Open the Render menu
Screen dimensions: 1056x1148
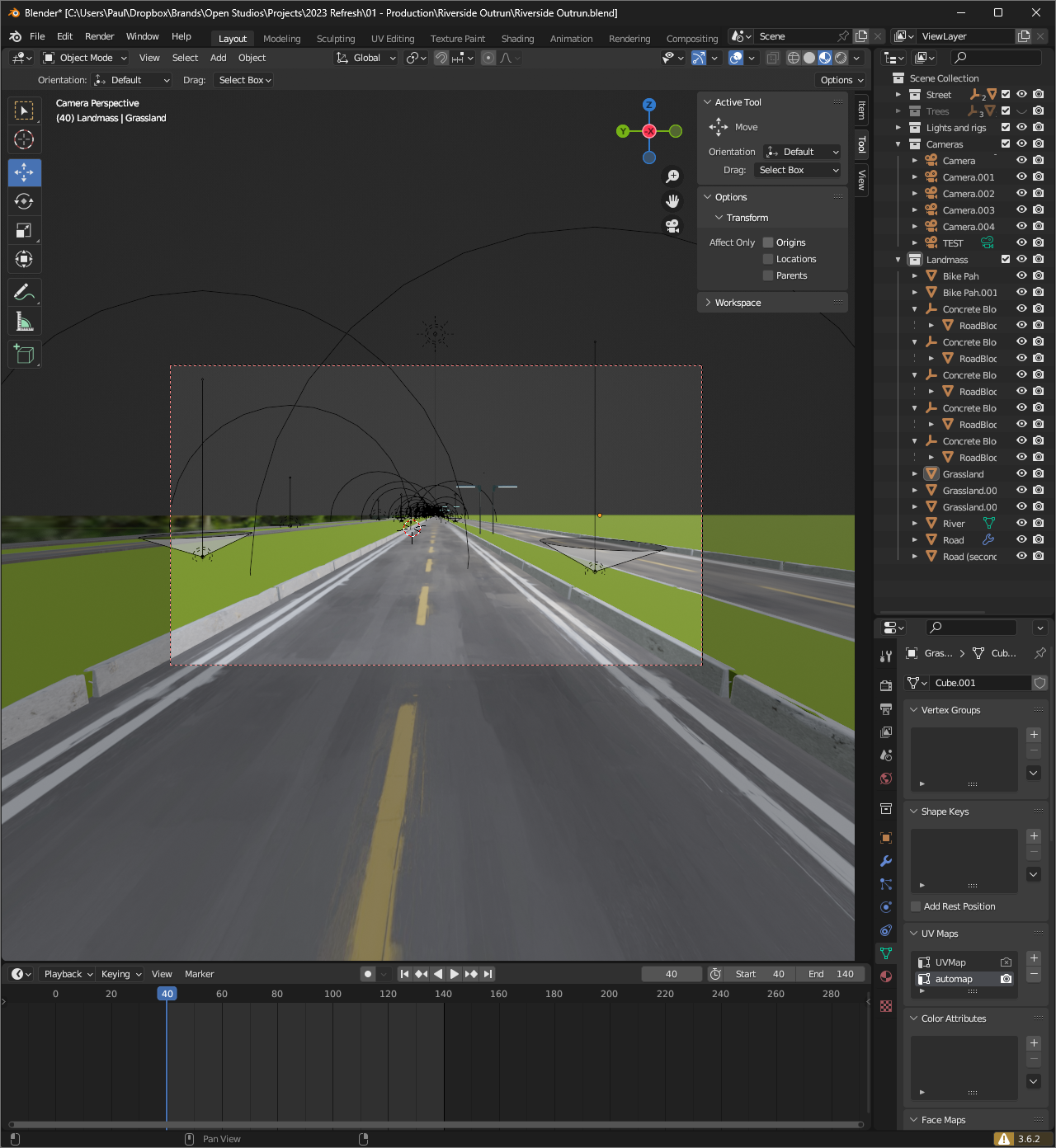pyautogui.click(x=99, y=36)
